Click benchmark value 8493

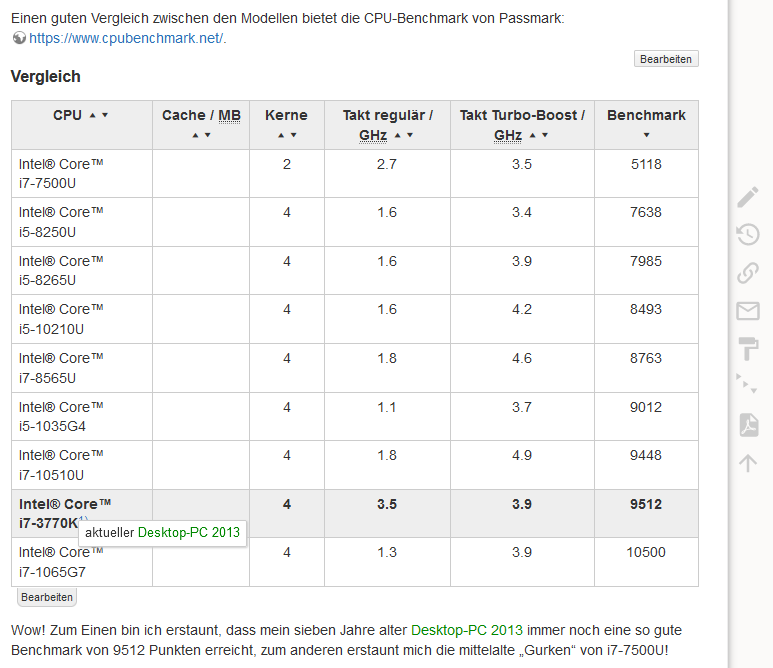pyautogui.click(x=646, y=309)
